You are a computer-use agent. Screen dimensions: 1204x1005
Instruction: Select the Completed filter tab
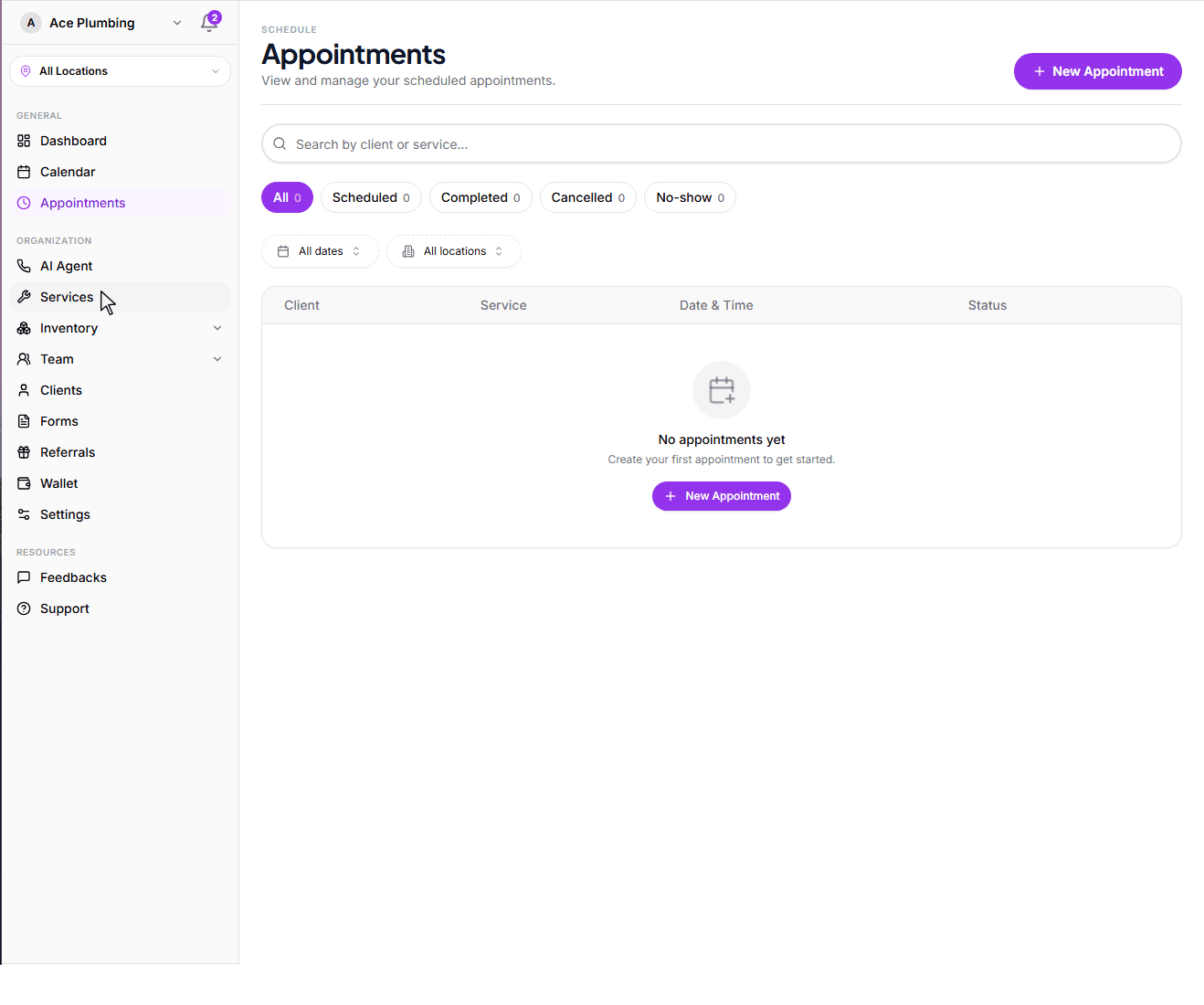[481, 197]
